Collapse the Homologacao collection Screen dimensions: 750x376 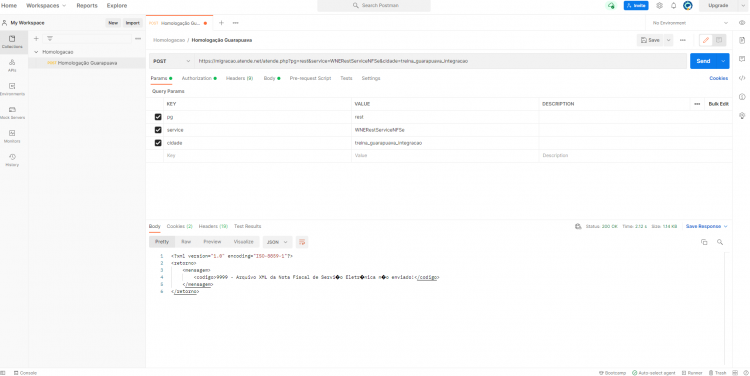(36, 52)
